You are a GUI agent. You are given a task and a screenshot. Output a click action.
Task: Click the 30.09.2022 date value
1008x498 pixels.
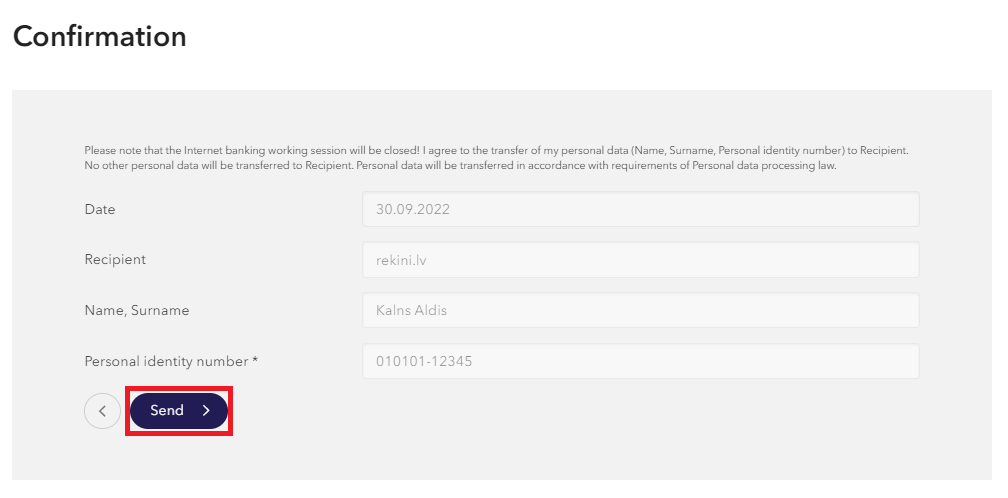coord(413,209)
